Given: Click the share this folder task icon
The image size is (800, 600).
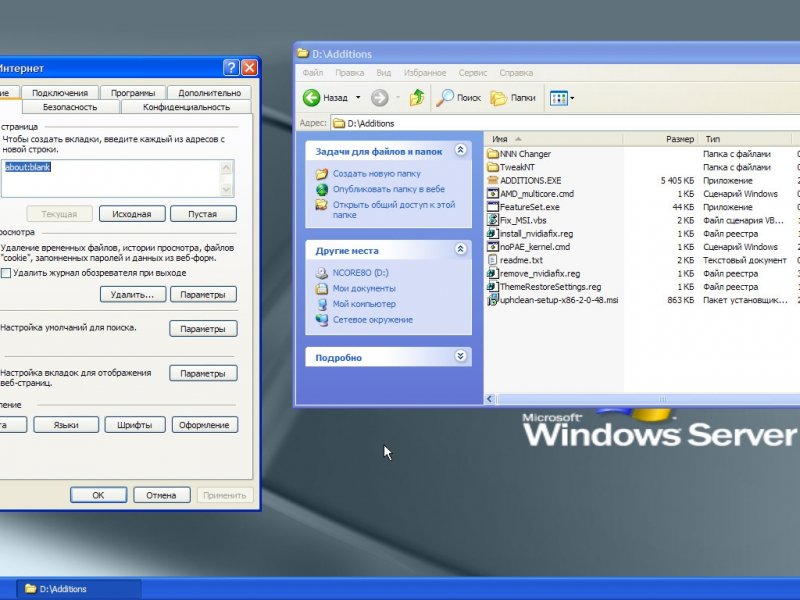Looking at the screenshot, I should click(x=321, y=205).
